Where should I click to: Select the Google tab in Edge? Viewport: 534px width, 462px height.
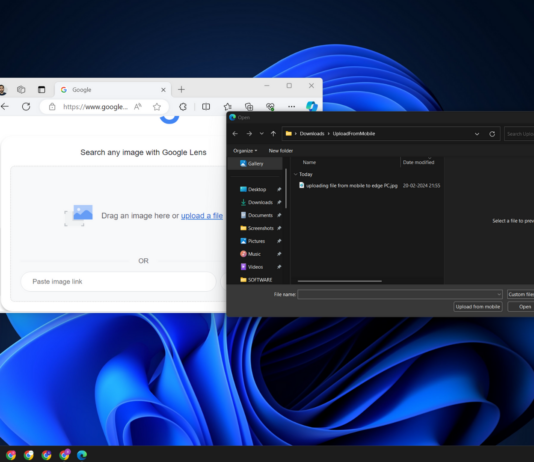(112, 90)
